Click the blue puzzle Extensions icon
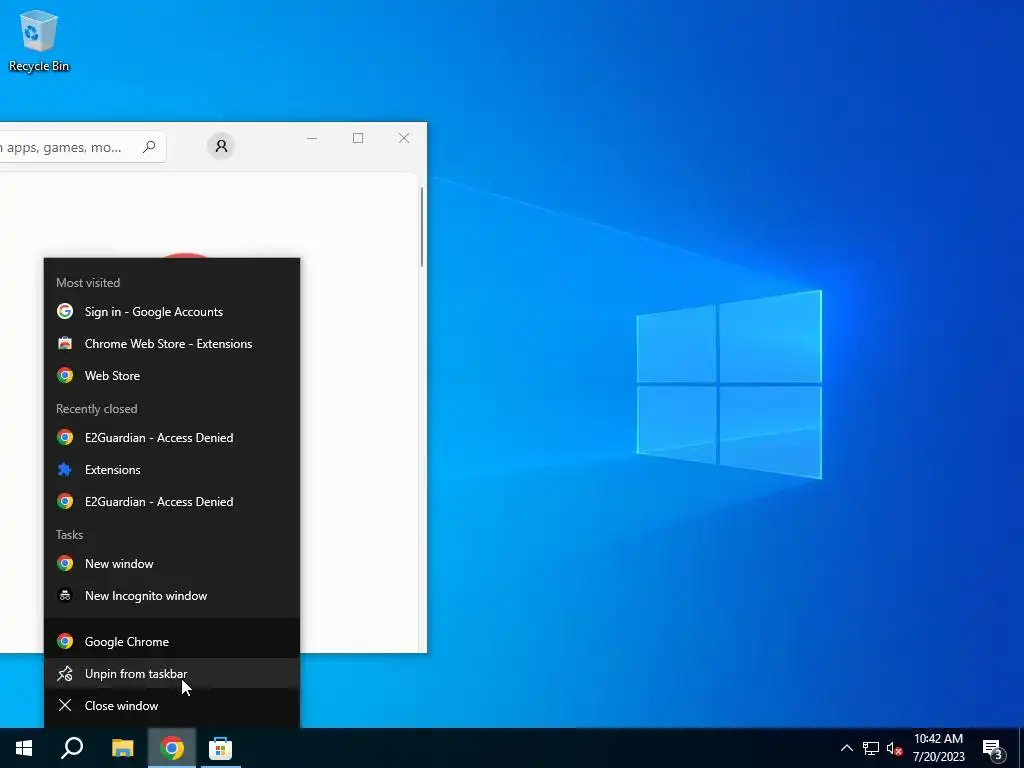 65,470
